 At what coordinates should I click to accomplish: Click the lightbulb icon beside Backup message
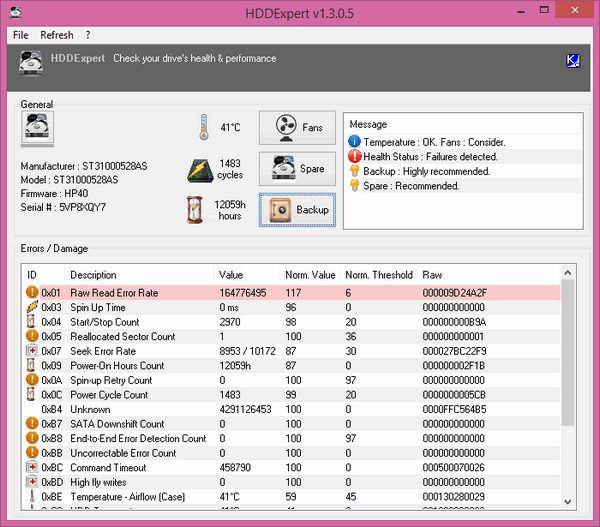click(x=354, y=171)
